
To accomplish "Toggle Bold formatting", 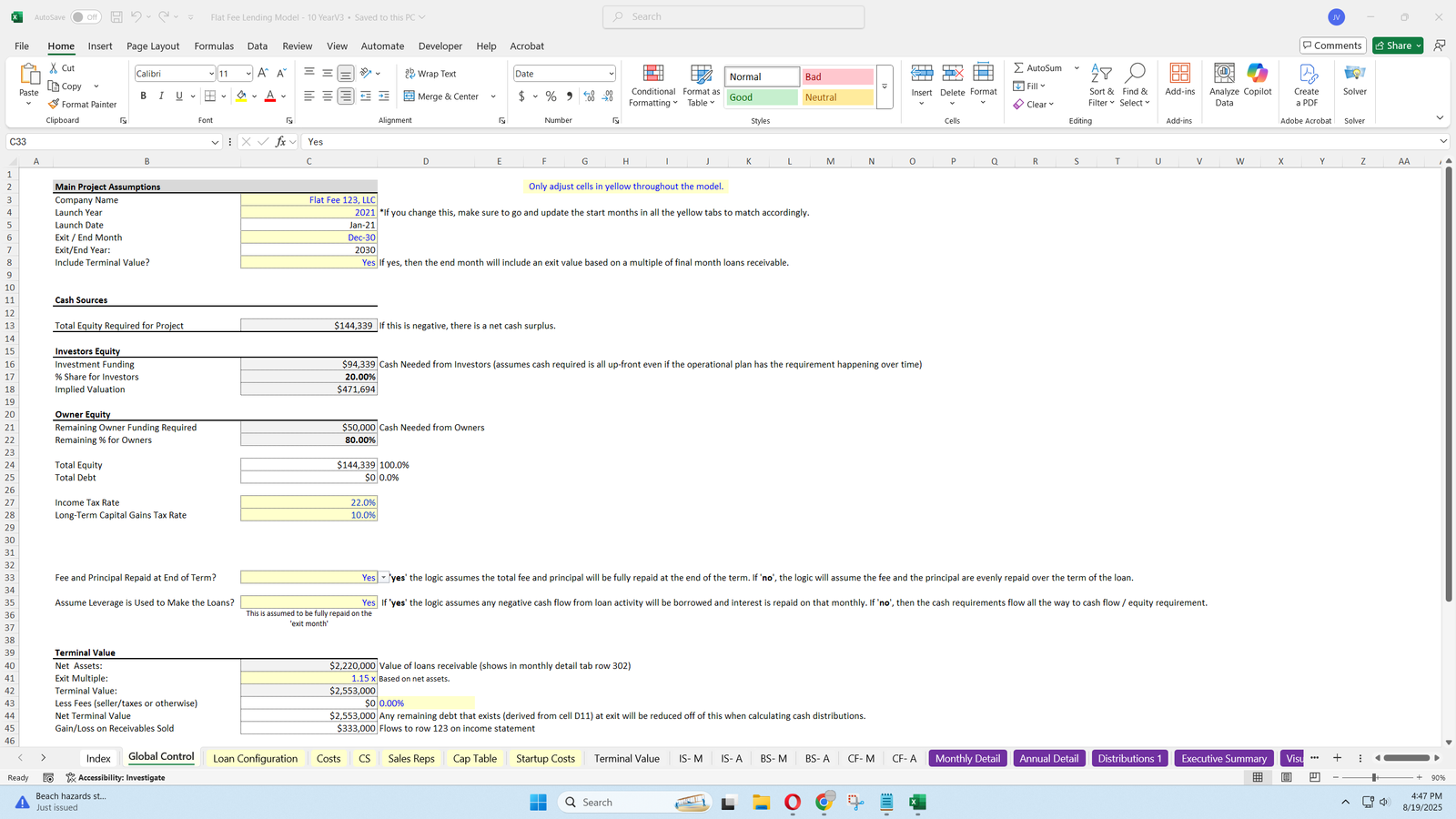I will [x=143, y=96].
